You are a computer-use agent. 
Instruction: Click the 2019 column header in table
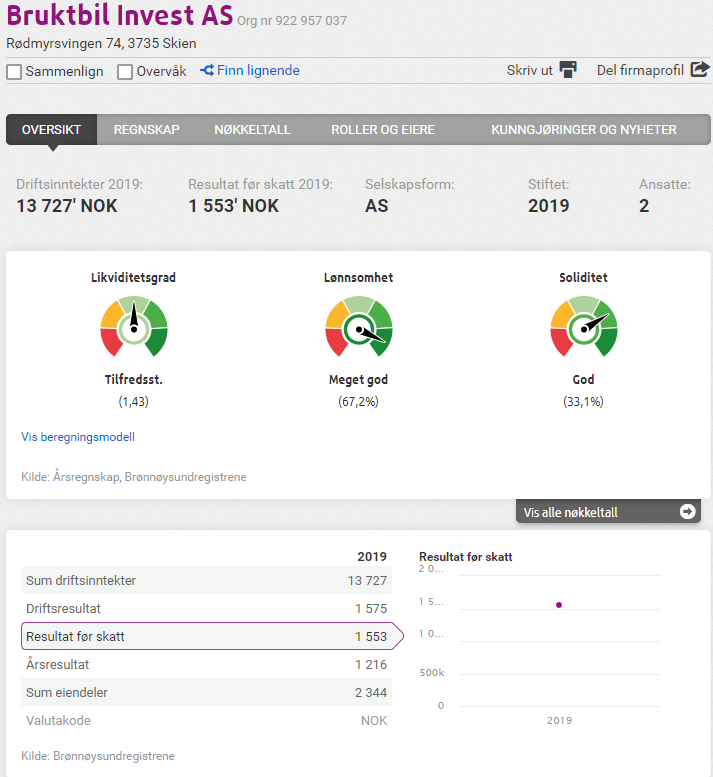click(372, 556)
